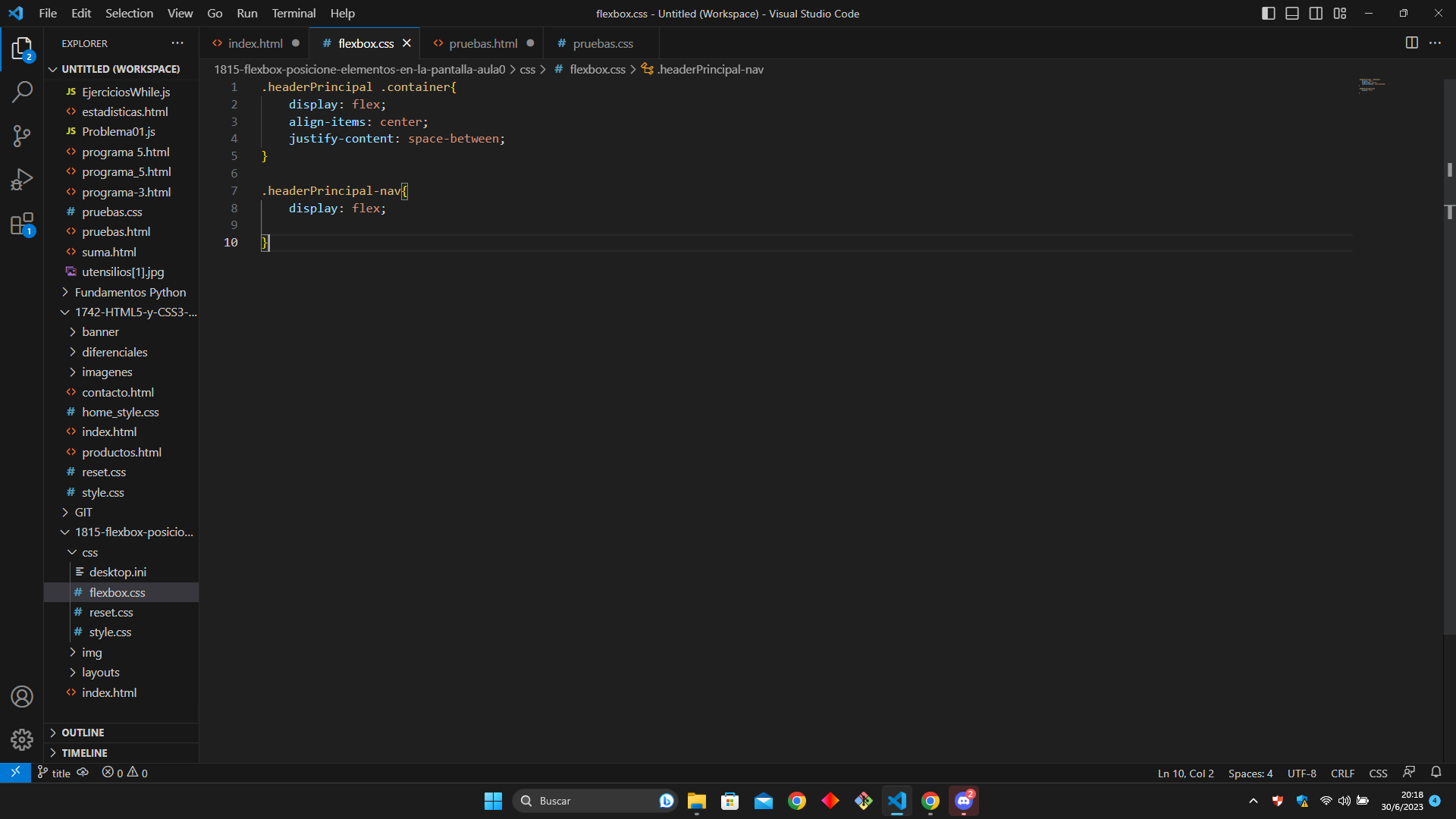Image resolution: width=1456 pixels, height=819 pixels.
Task: Expand the OUTLINE panel
Action: point(121,733)
